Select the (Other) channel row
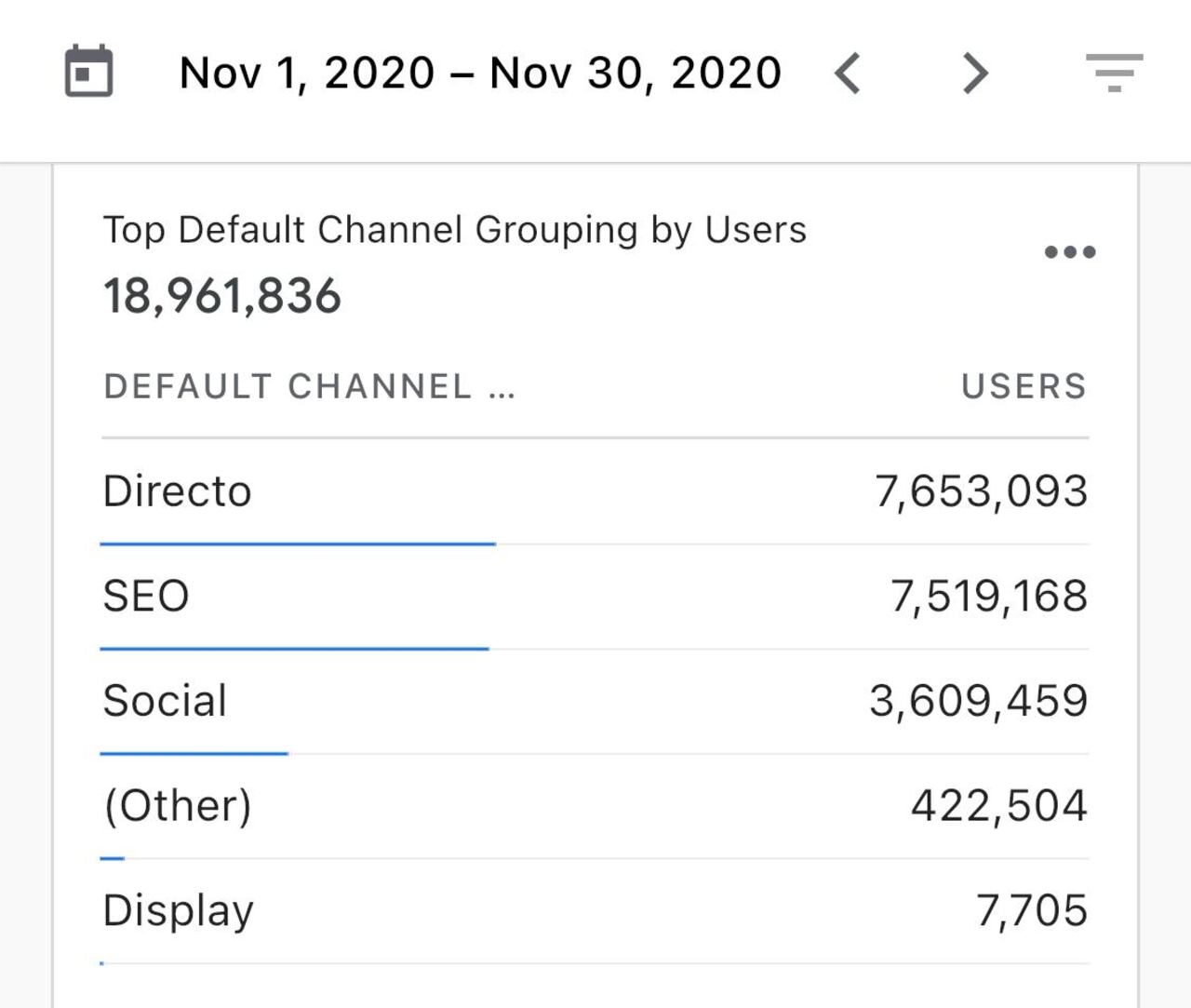Screen dimensions: 1191x1008 point(179,804)
